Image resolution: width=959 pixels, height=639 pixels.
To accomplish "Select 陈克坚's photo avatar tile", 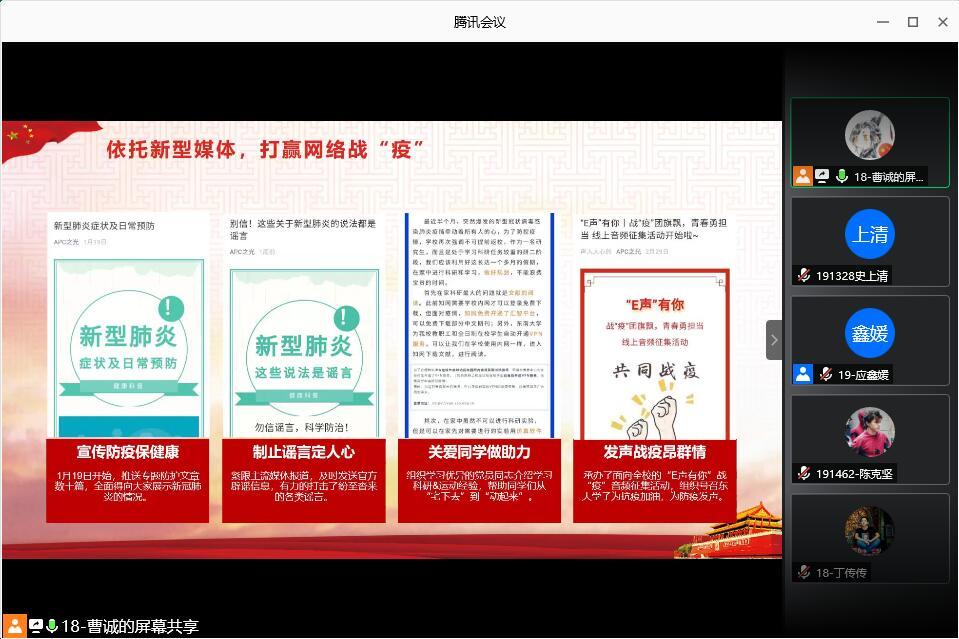I will point(869,432).
